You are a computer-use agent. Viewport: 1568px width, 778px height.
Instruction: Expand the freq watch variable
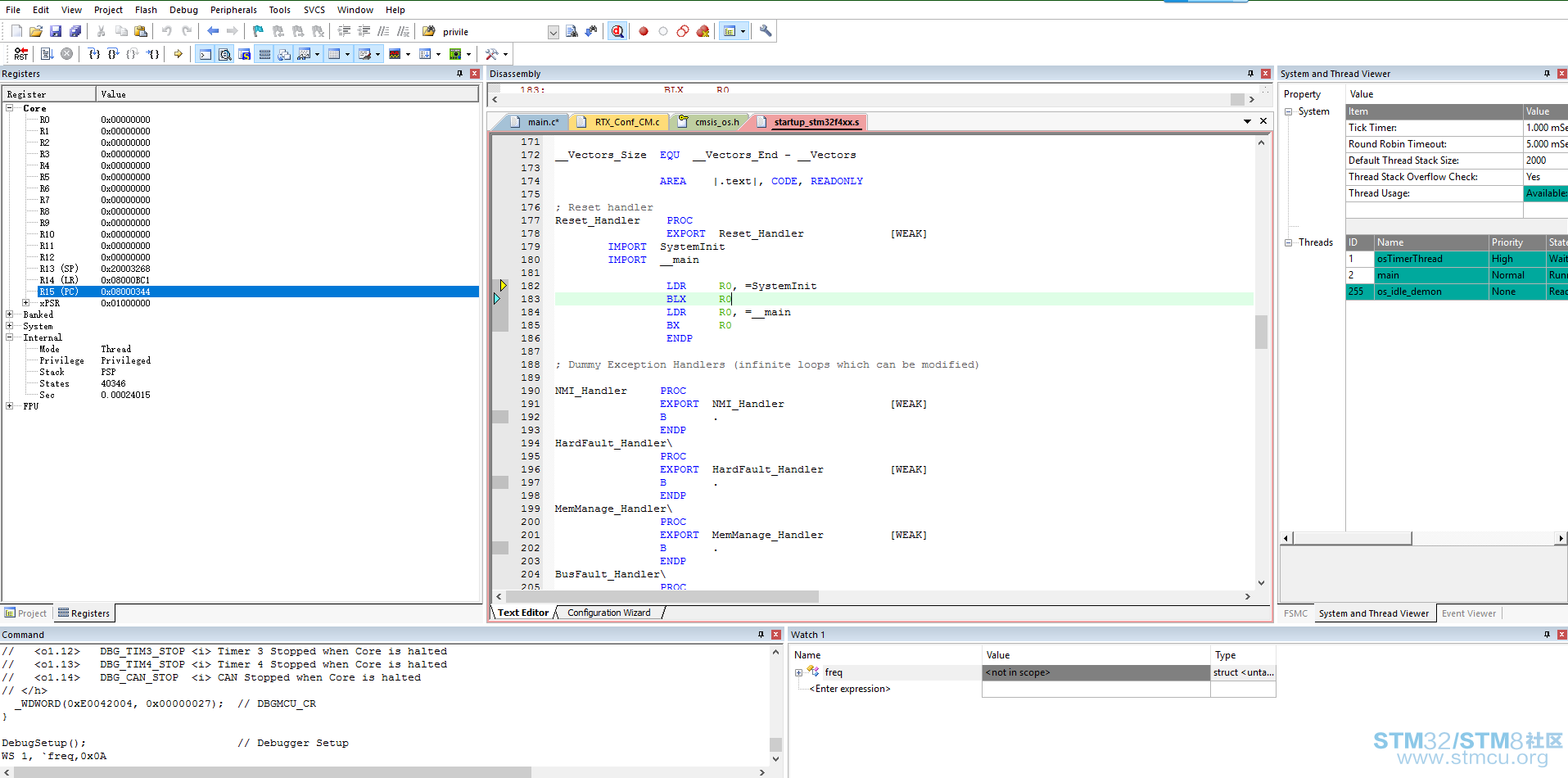click(799, 672)
